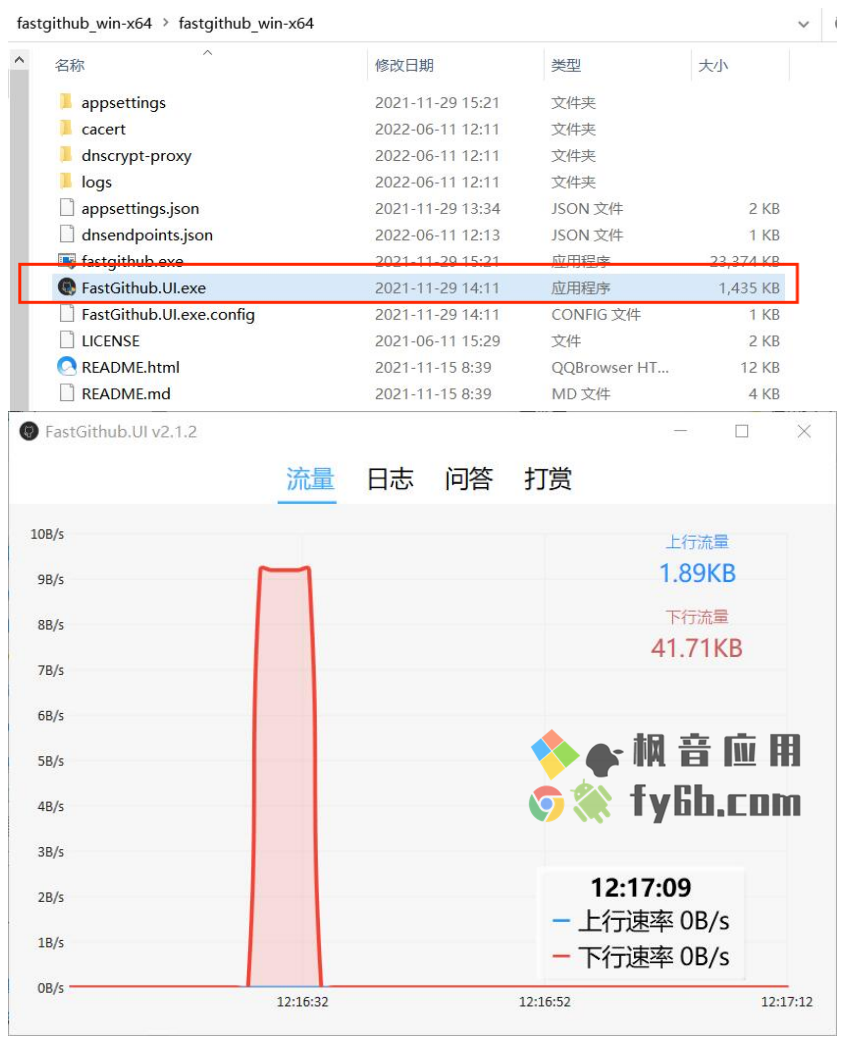Sort files by 大小 column header
The width and height of the screenshot is (845, 1044).
(712, 65)
